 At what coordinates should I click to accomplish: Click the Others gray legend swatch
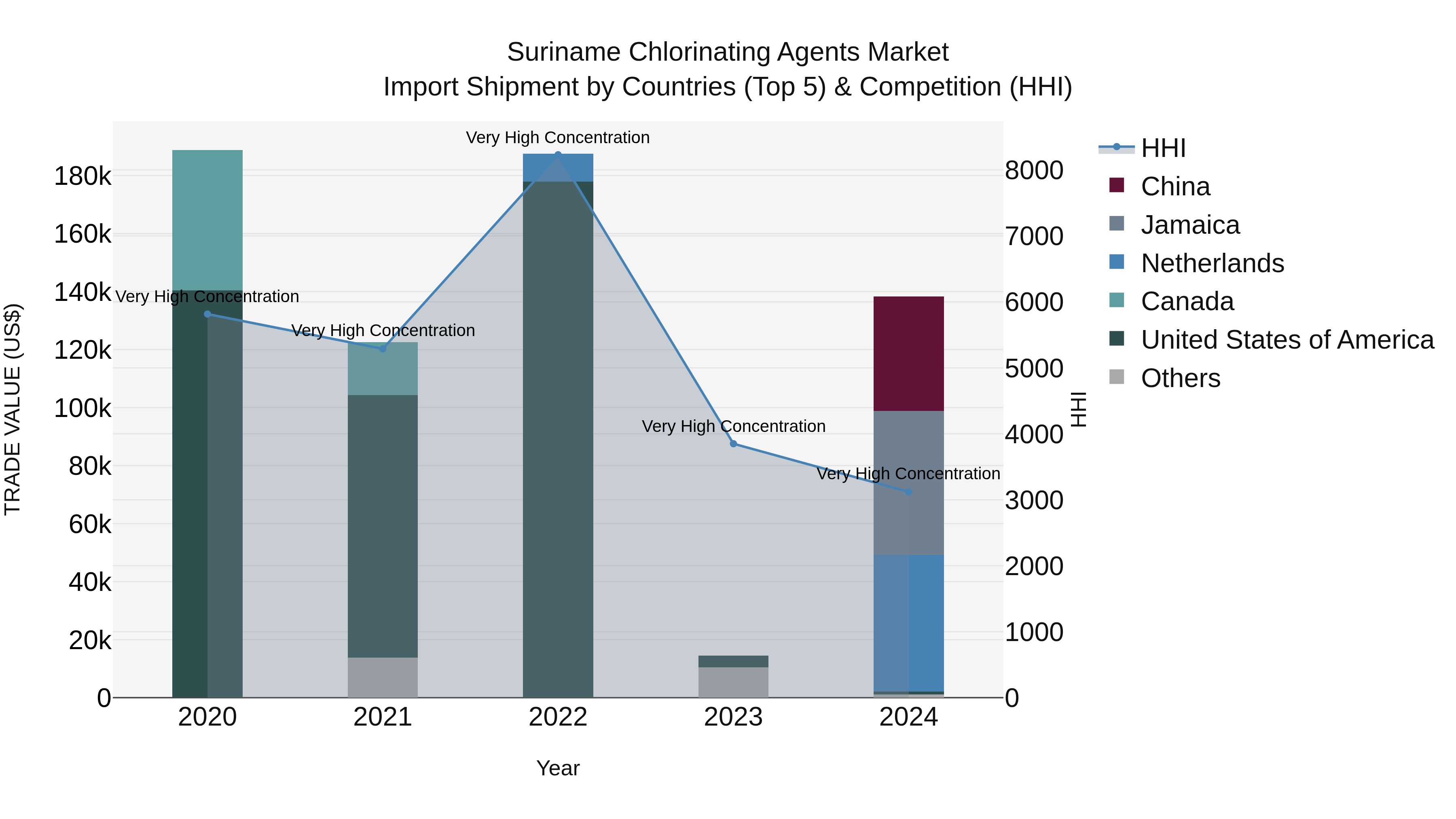click(1117, 377)
